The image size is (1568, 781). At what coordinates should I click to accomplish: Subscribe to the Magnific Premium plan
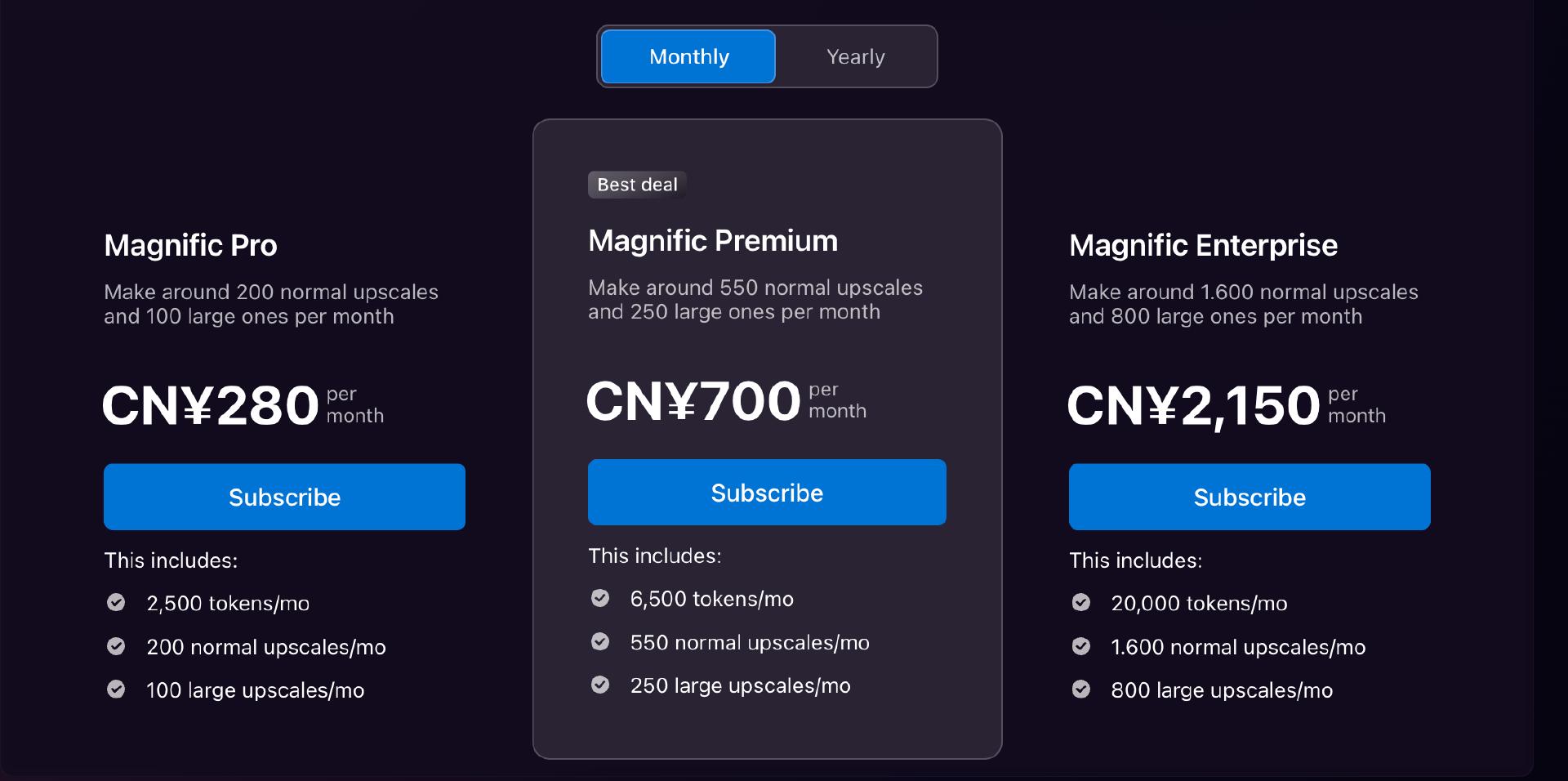pos(767,492)
